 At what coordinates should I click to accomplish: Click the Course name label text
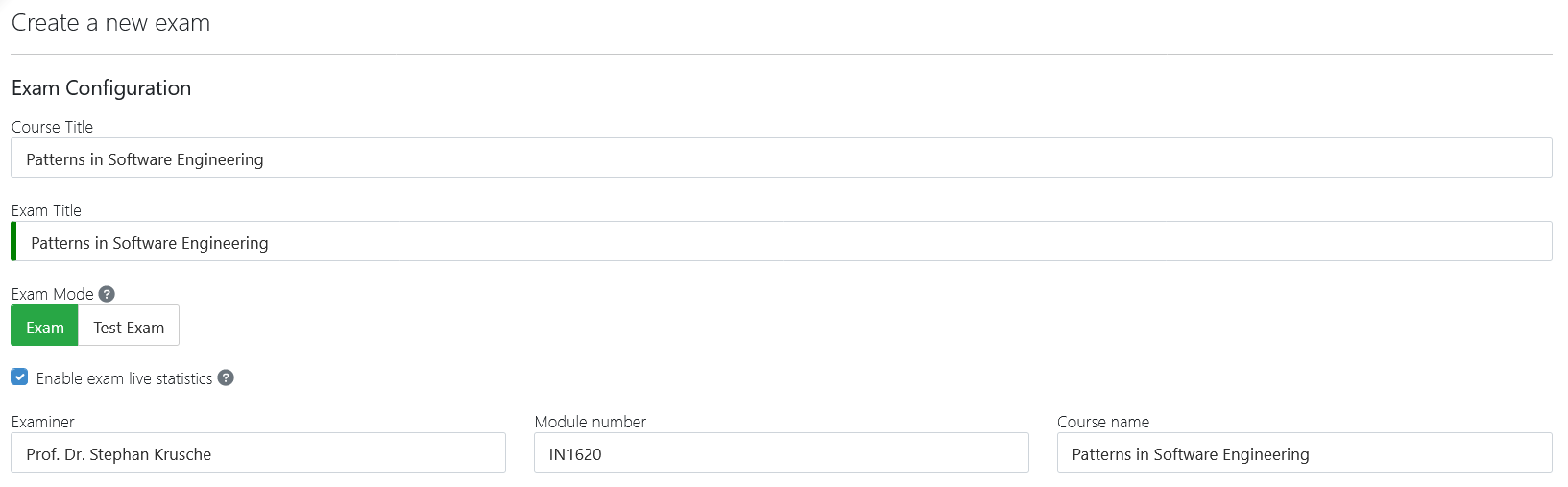[x=1102, y=422]
